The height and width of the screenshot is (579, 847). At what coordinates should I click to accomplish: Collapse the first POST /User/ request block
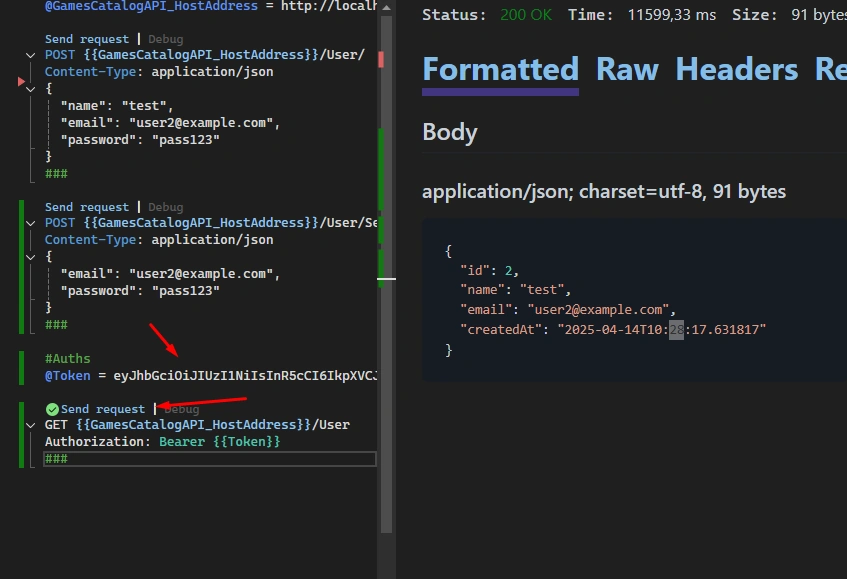click(30, 55)
